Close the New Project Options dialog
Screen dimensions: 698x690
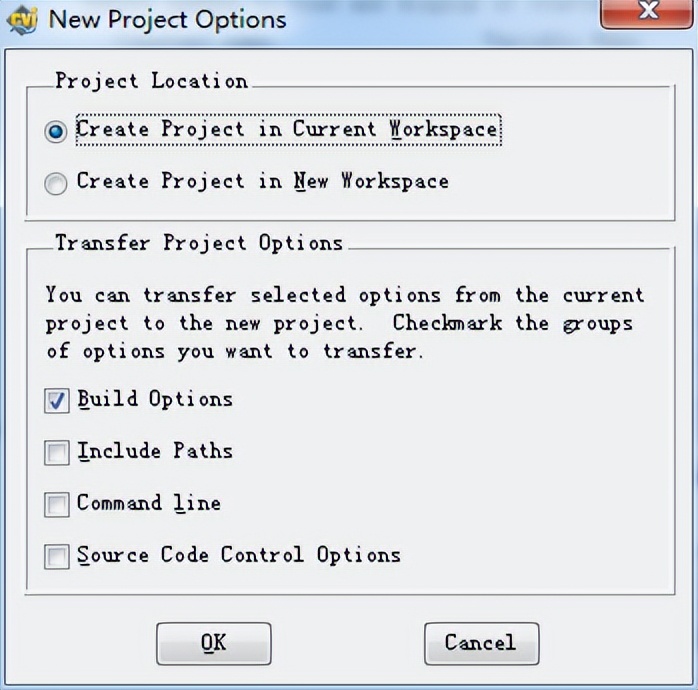[x=648, y=14]
